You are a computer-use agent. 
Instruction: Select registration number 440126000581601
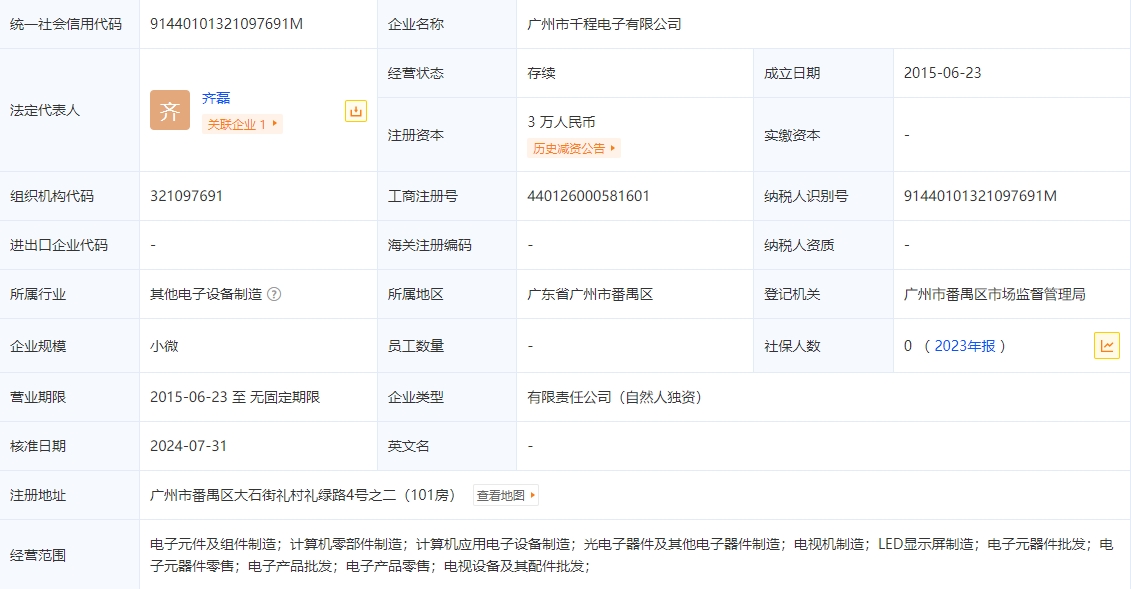588,196
